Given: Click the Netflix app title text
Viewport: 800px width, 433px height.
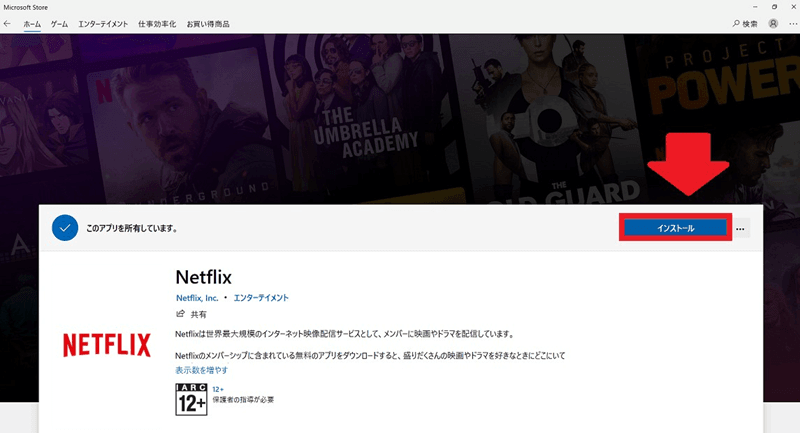Looking at the screenshot, I should 204,277.
